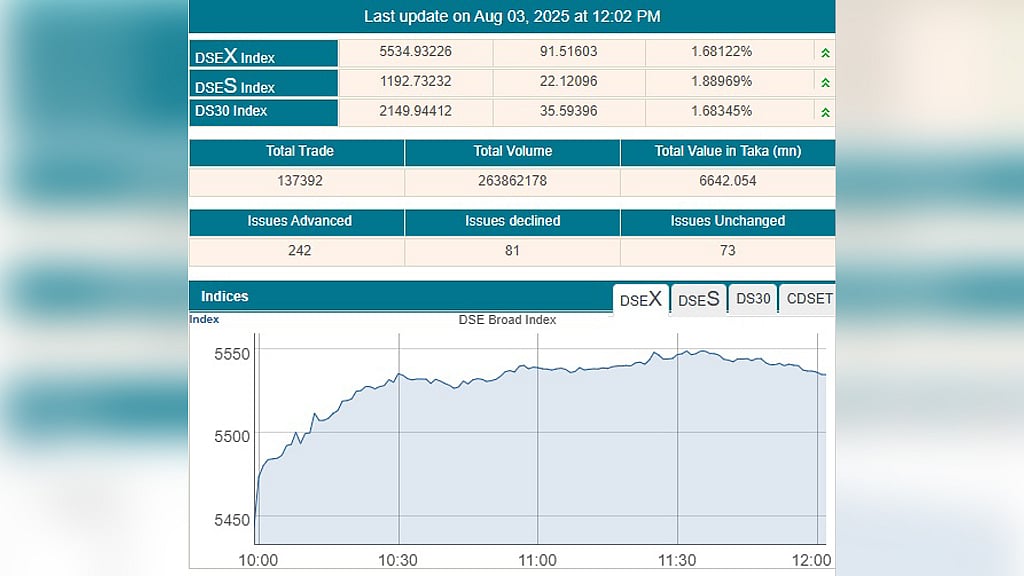1024x576 pixels.
Task: Click the 11:30 gridline marker on the chart
Action: (677, 438)
